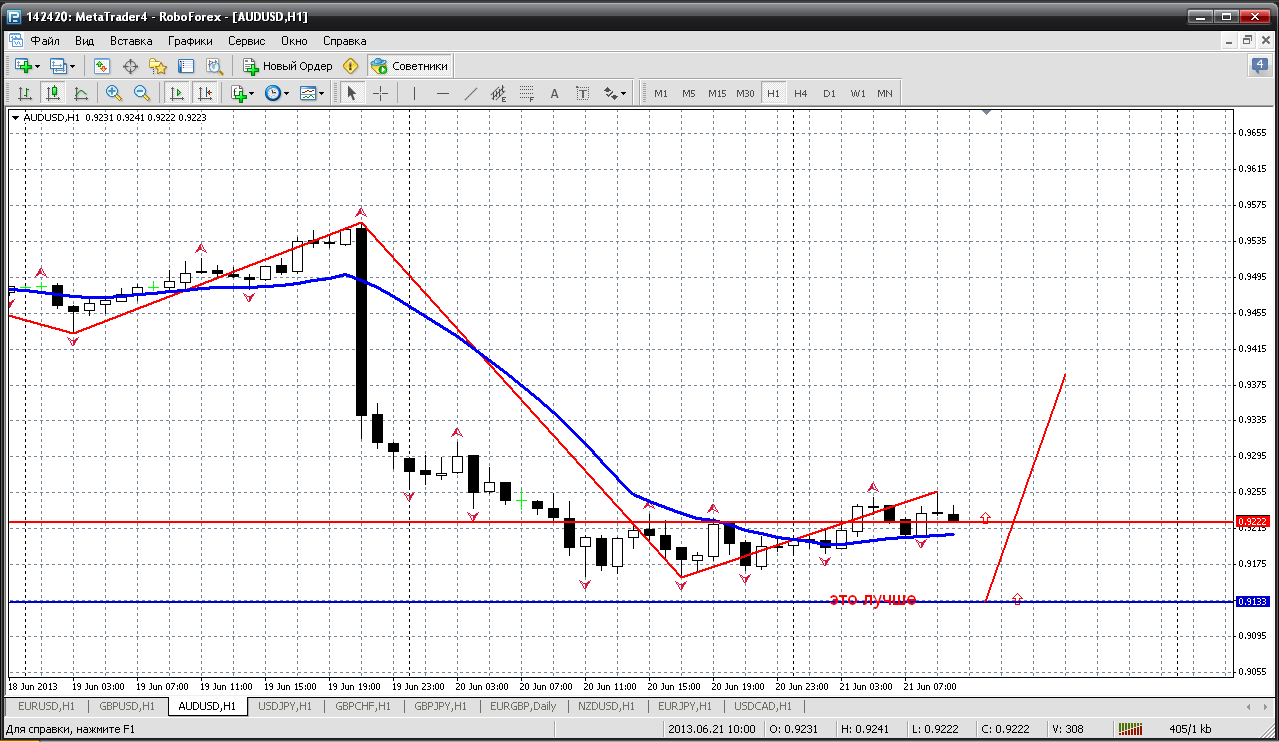Switch timeframe to H4

click(801, 93)
